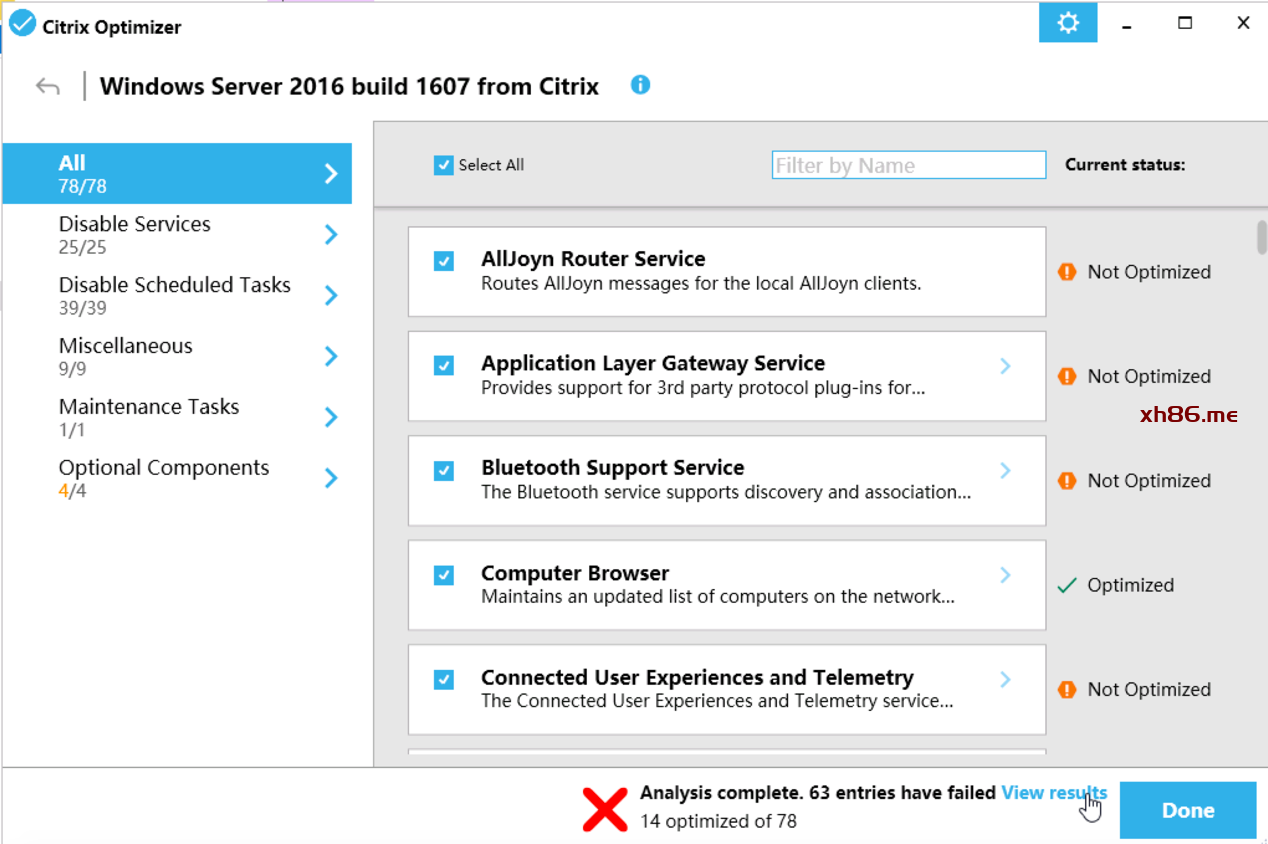Open the Maintenance Tasks category
The width and height of the screenshot is (1268, 844).
pos(177,418)
